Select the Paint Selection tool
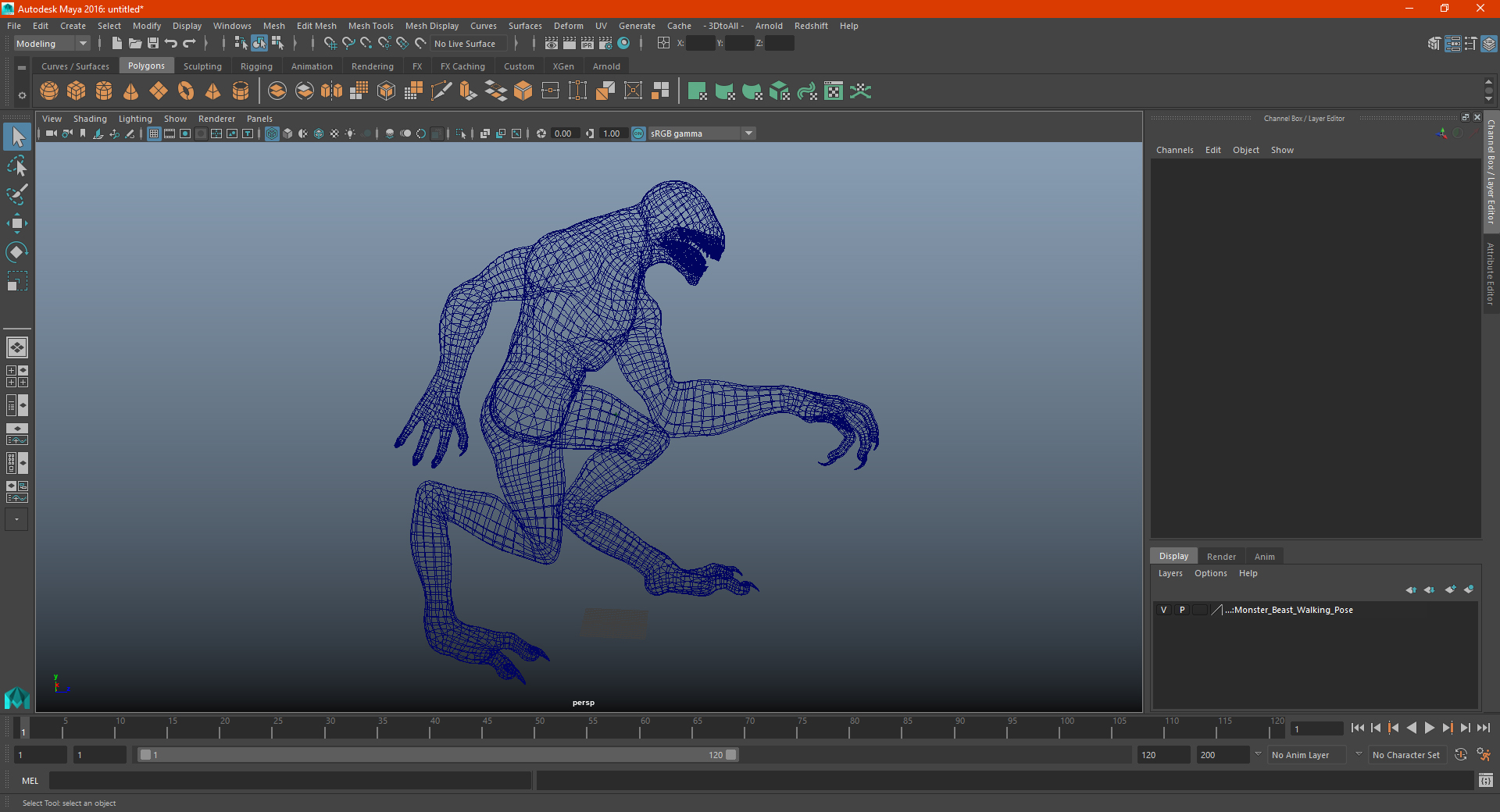Viewport: 1500px width, 812px height. coord(16,194)
